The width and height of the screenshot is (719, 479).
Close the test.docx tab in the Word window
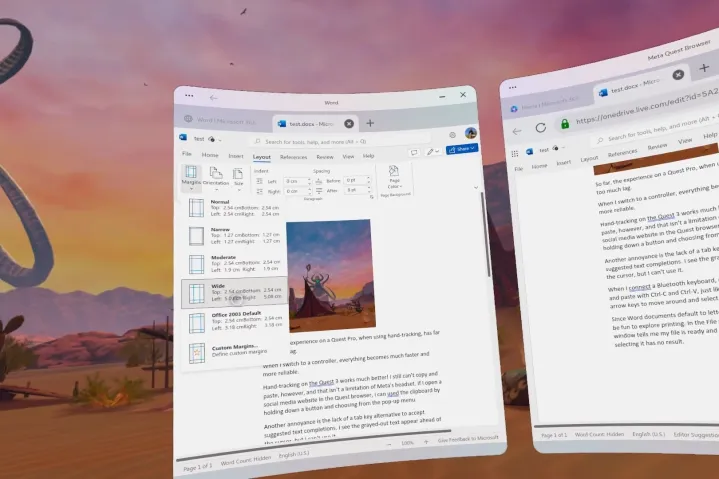click(x=349, y=124)
